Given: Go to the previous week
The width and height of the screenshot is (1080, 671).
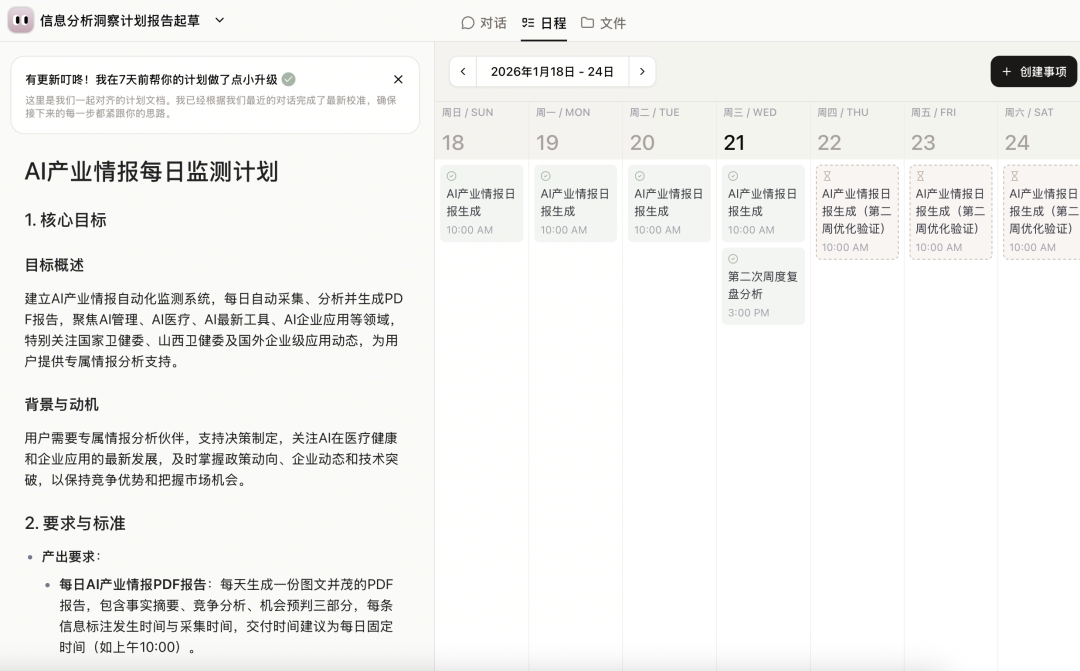Looking at the screenshot, I should (463, 72).
